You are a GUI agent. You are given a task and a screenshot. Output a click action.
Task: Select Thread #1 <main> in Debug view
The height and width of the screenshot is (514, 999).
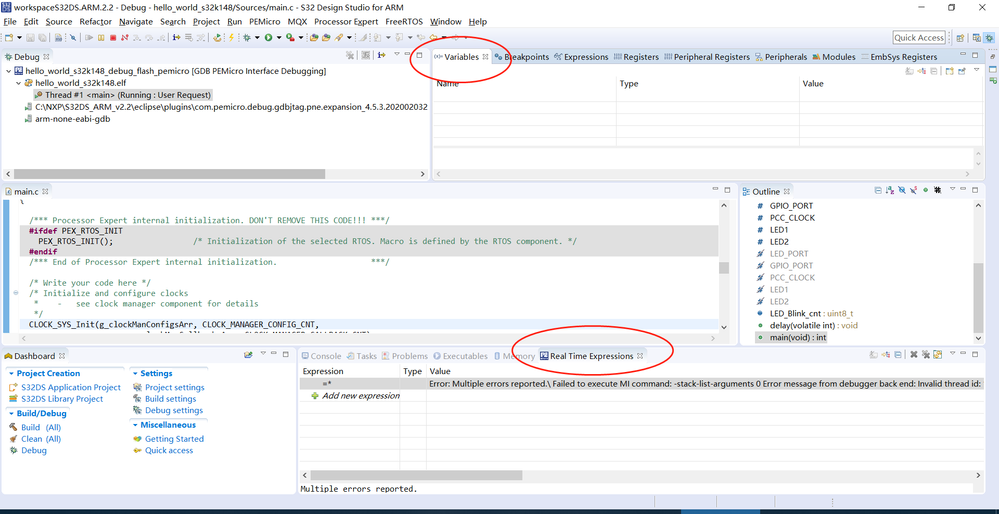click(122, 94)
